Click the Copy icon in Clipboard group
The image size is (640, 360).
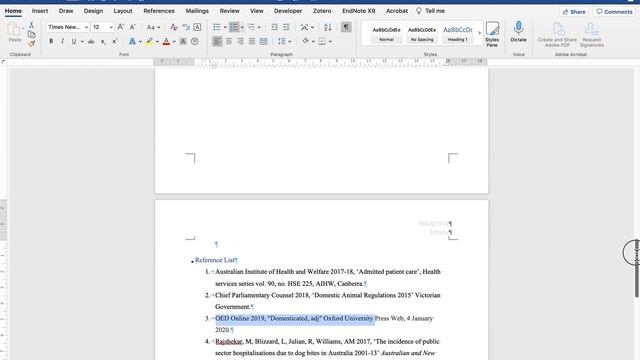point(31,34)
